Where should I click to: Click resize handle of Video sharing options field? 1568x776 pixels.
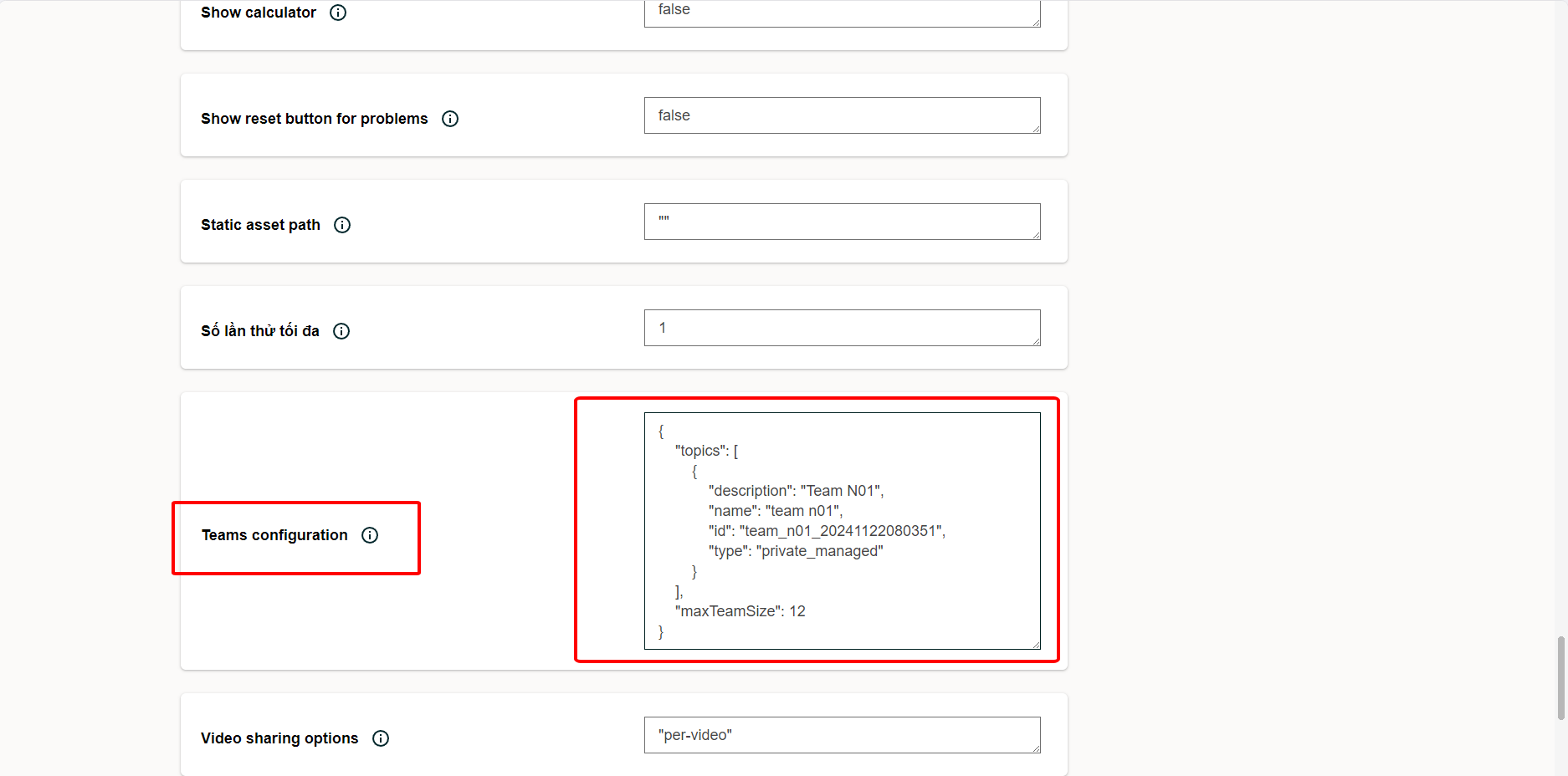point(1036,748)
